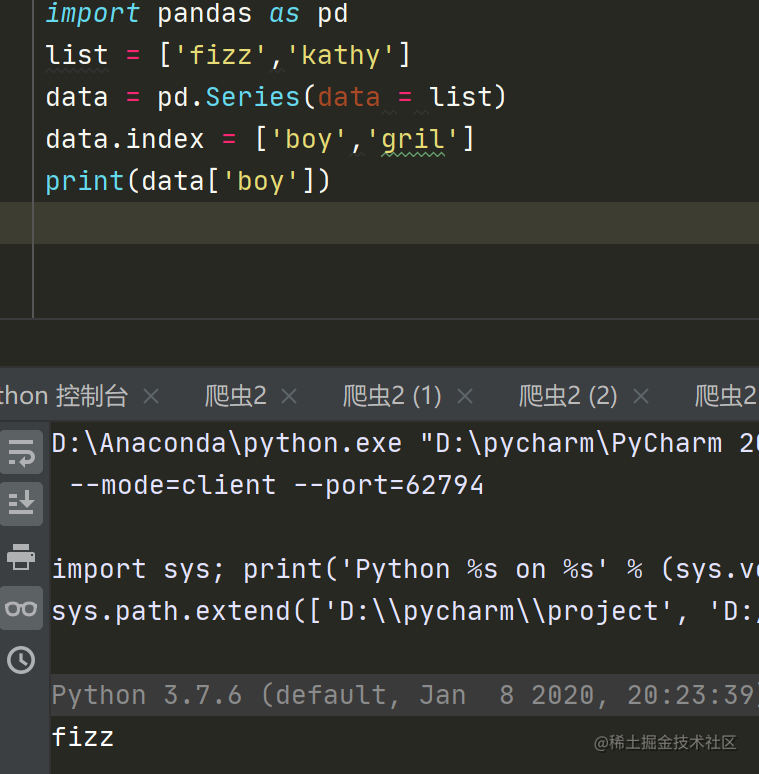The height and width of the screenshot is (774, 759).
Task: Click the Python 3.7.6 version line
Action: (300, 695)
